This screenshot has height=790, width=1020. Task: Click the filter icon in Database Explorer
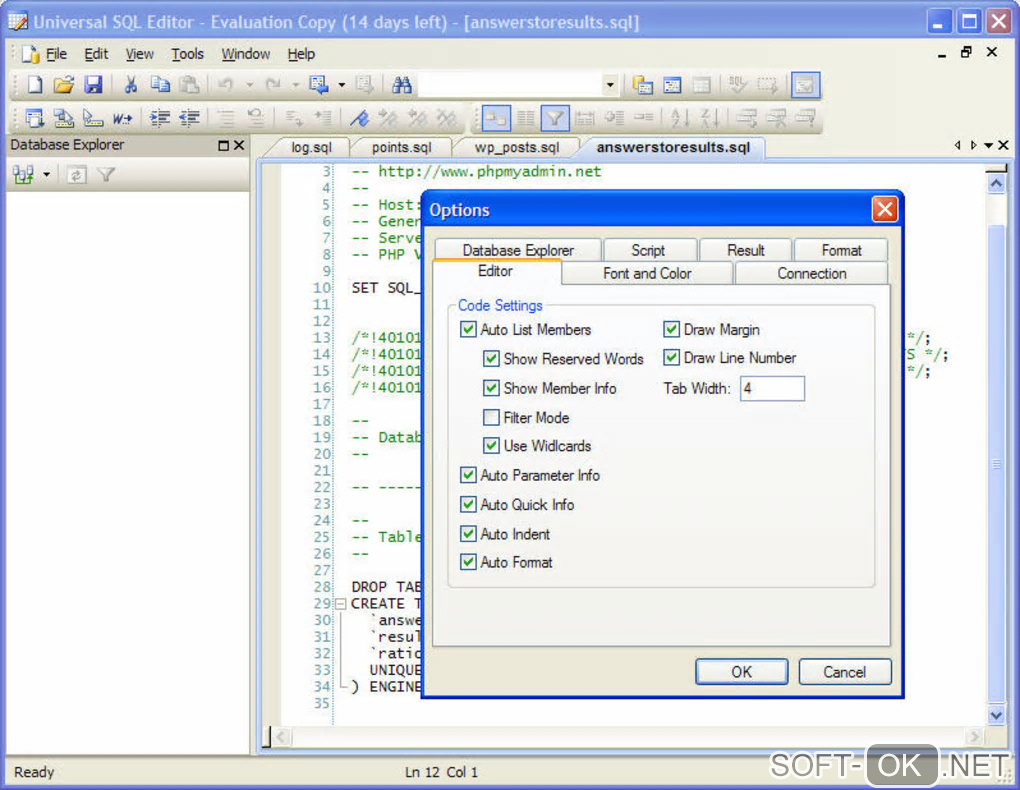[105, 174]
